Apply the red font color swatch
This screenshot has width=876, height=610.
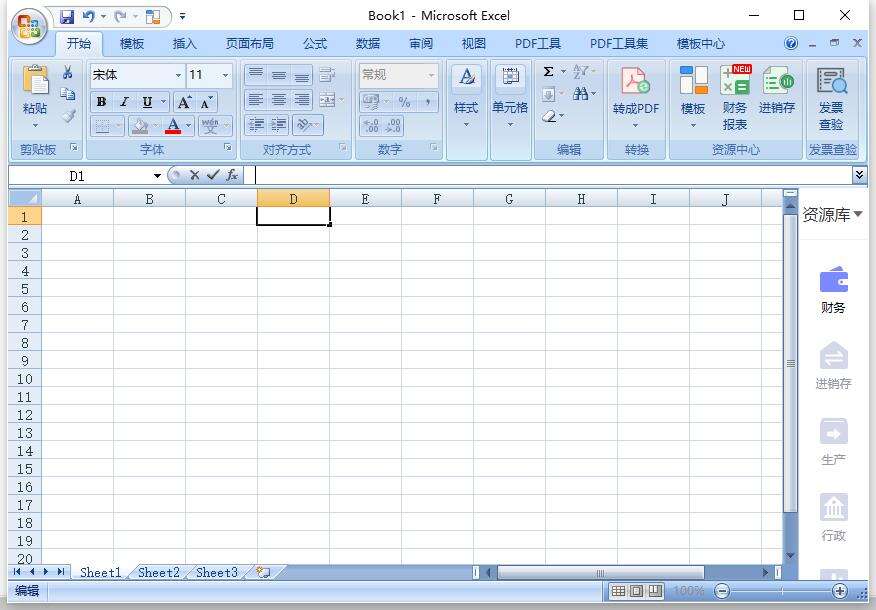173,126
